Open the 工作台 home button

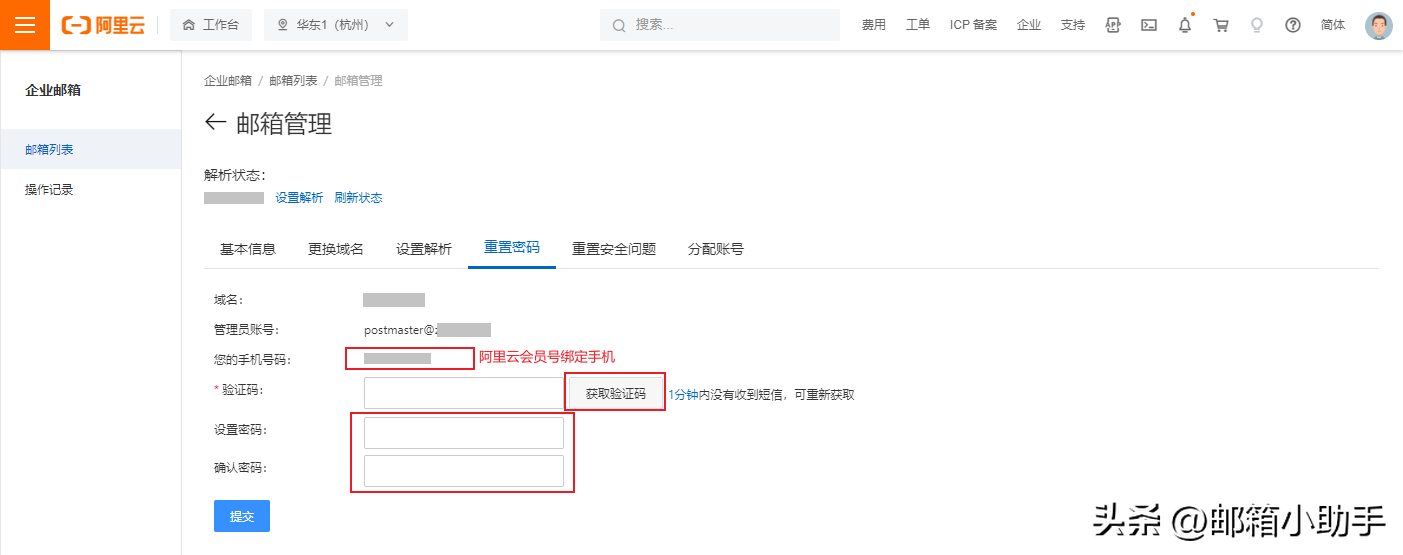tap(211, 25)
